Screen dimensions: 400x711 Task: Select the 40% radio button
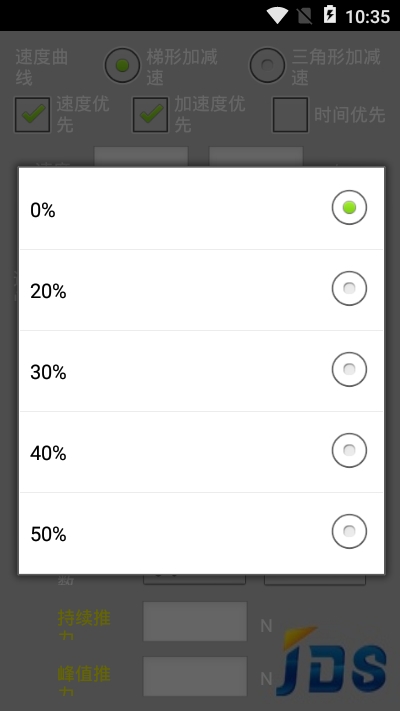(x=349, y=450)
